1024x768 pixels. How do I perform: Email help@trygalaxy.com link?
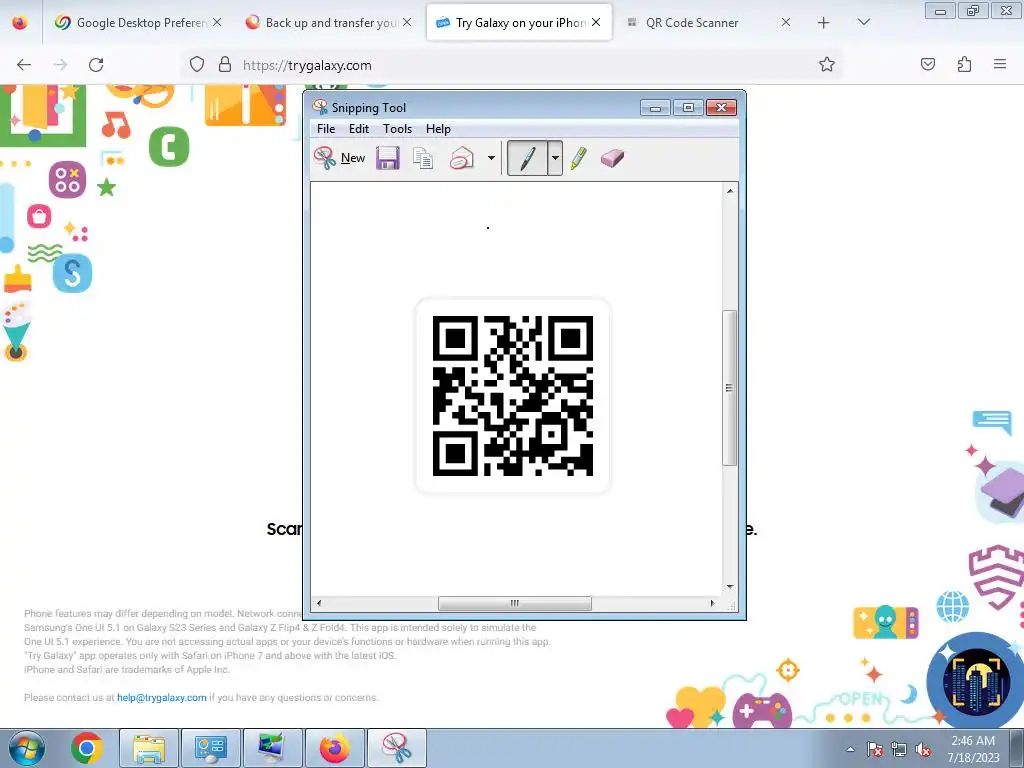coord(161,697)
